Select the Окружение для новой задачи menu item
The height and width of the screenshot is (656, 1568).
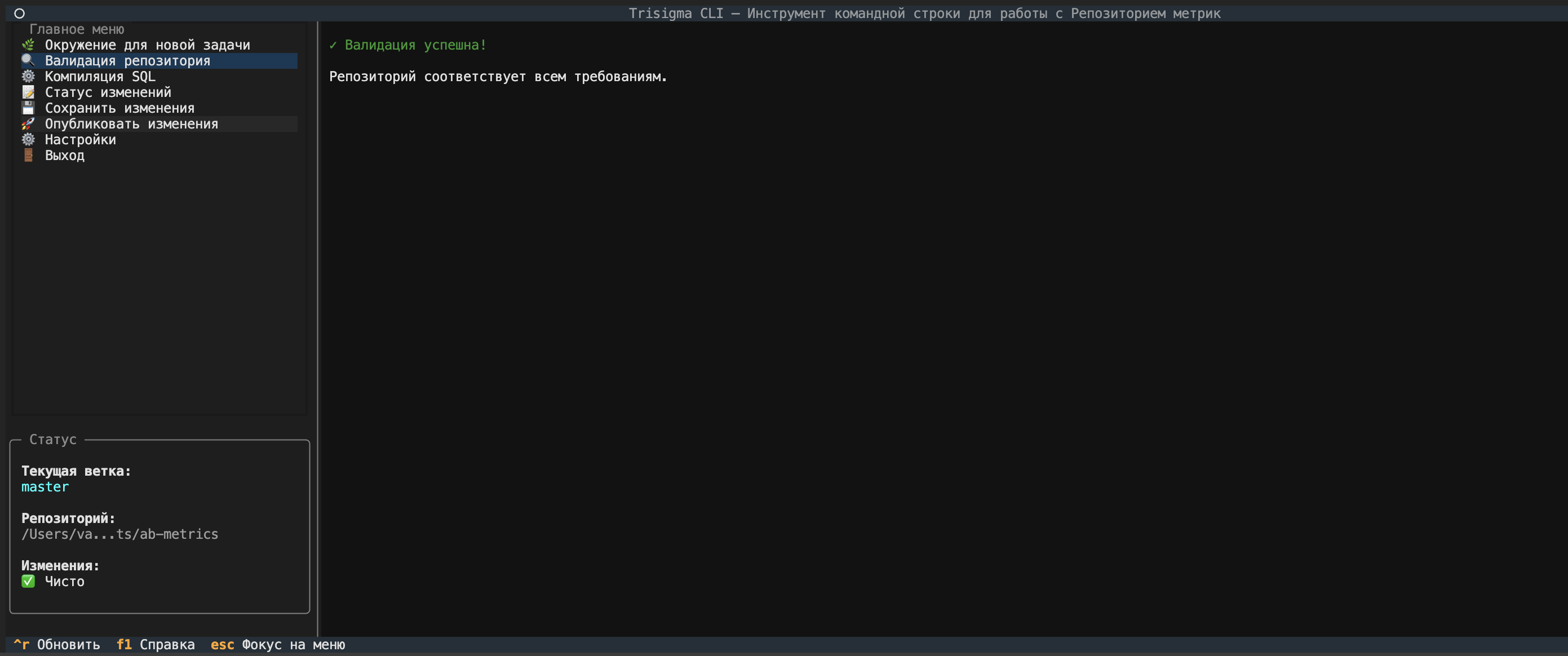(147, 45)
